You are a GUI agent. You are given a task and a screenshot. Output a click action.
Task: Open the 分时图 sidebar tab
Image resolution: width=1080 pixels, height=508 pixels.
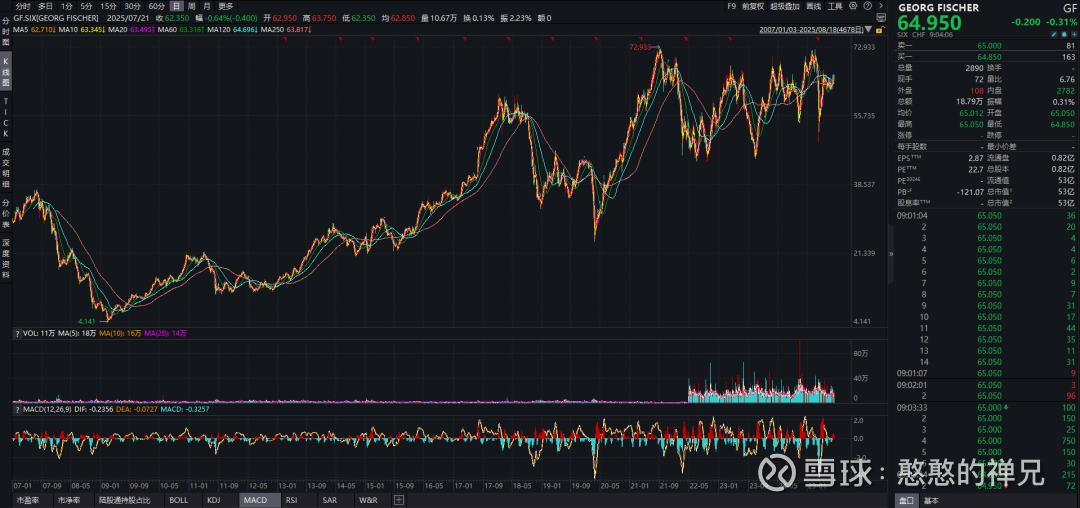pos(6,31)
